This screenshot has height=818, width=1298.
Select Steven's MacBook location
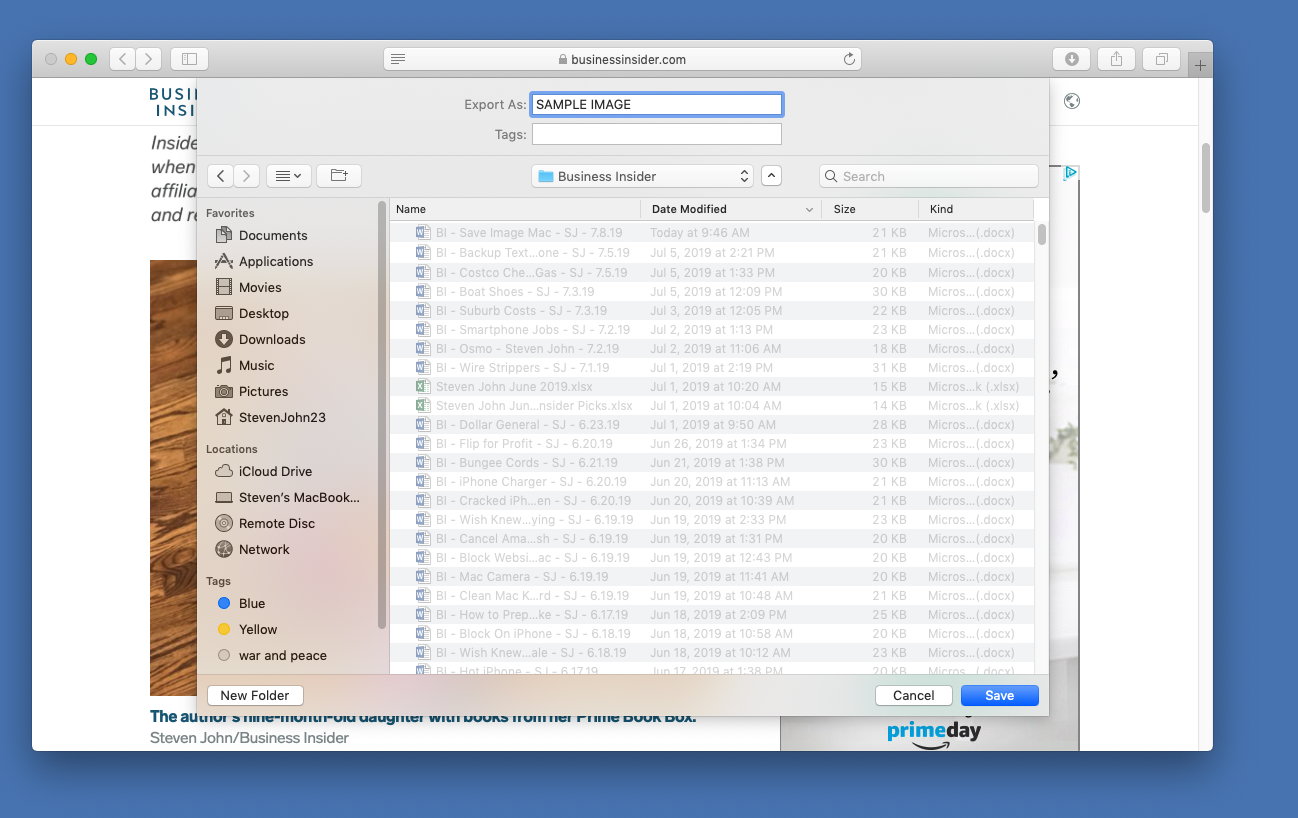(x=298, y=497)
